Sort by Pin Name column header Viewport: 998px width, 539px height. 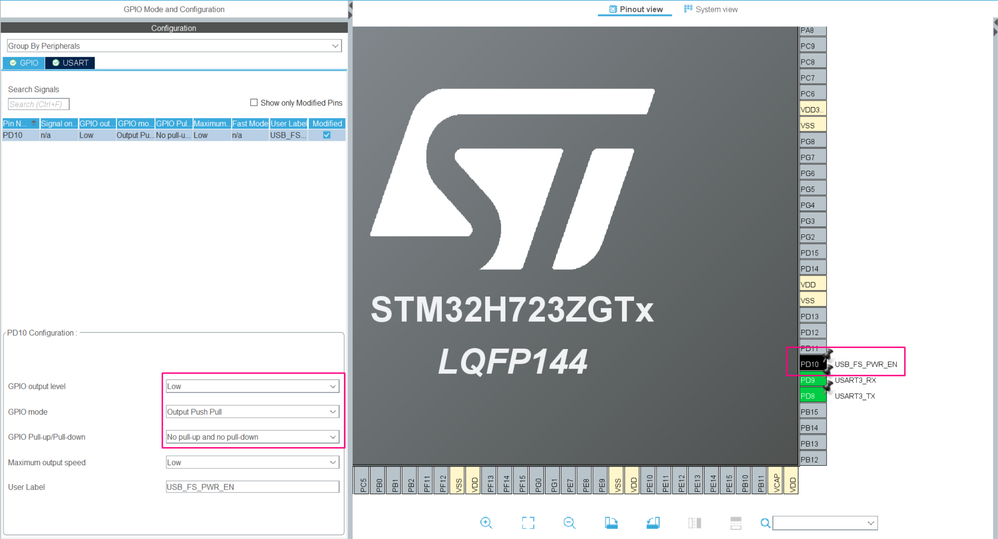point(20,123)
